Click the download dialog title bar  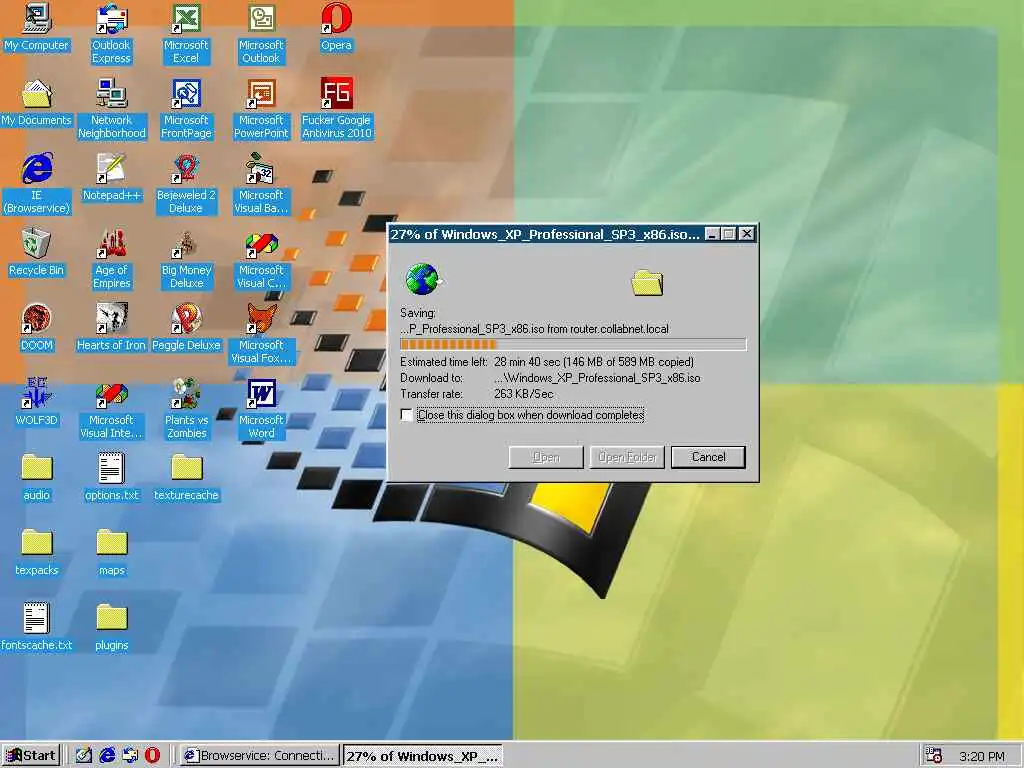tap(546, 234)
